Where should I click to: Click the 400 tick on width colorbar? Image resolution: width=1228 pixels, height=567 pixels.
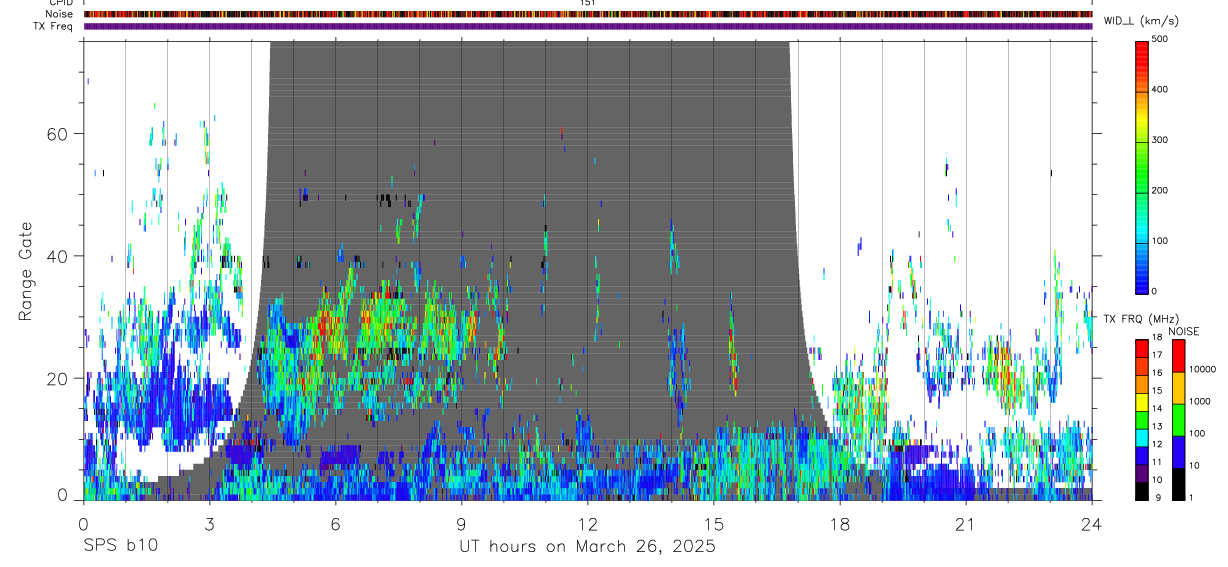tap(1161, 89)
